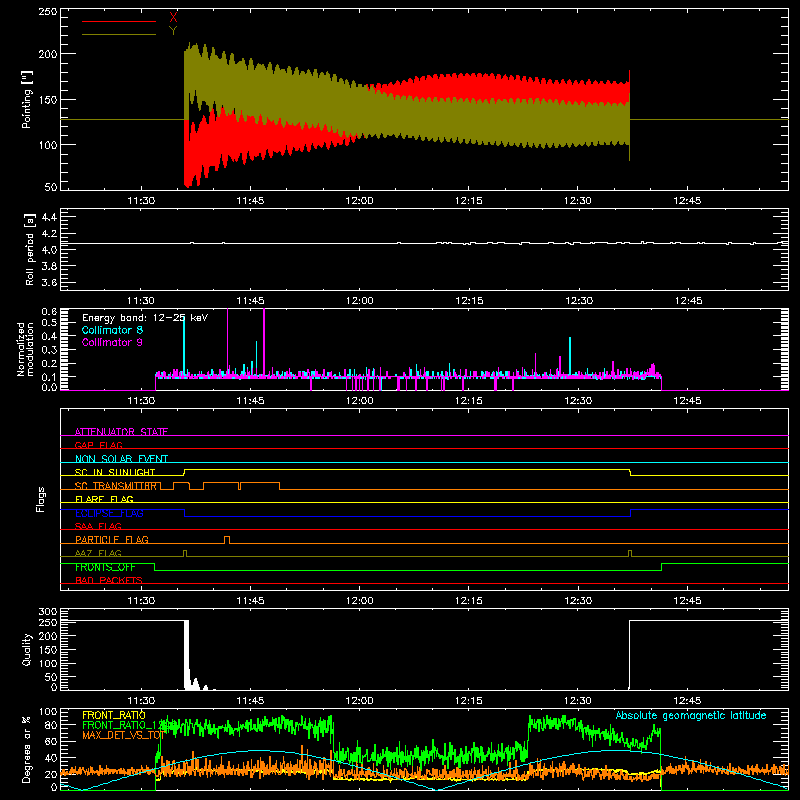Click the FRONTS_OFF flag label
Viewport: 800px width, 800px height.
click(105, 567)
